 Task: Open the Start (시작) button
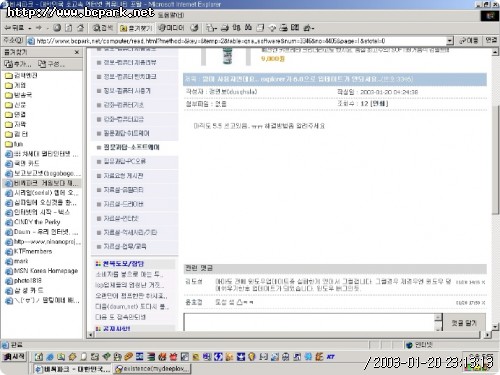(14, 357)
